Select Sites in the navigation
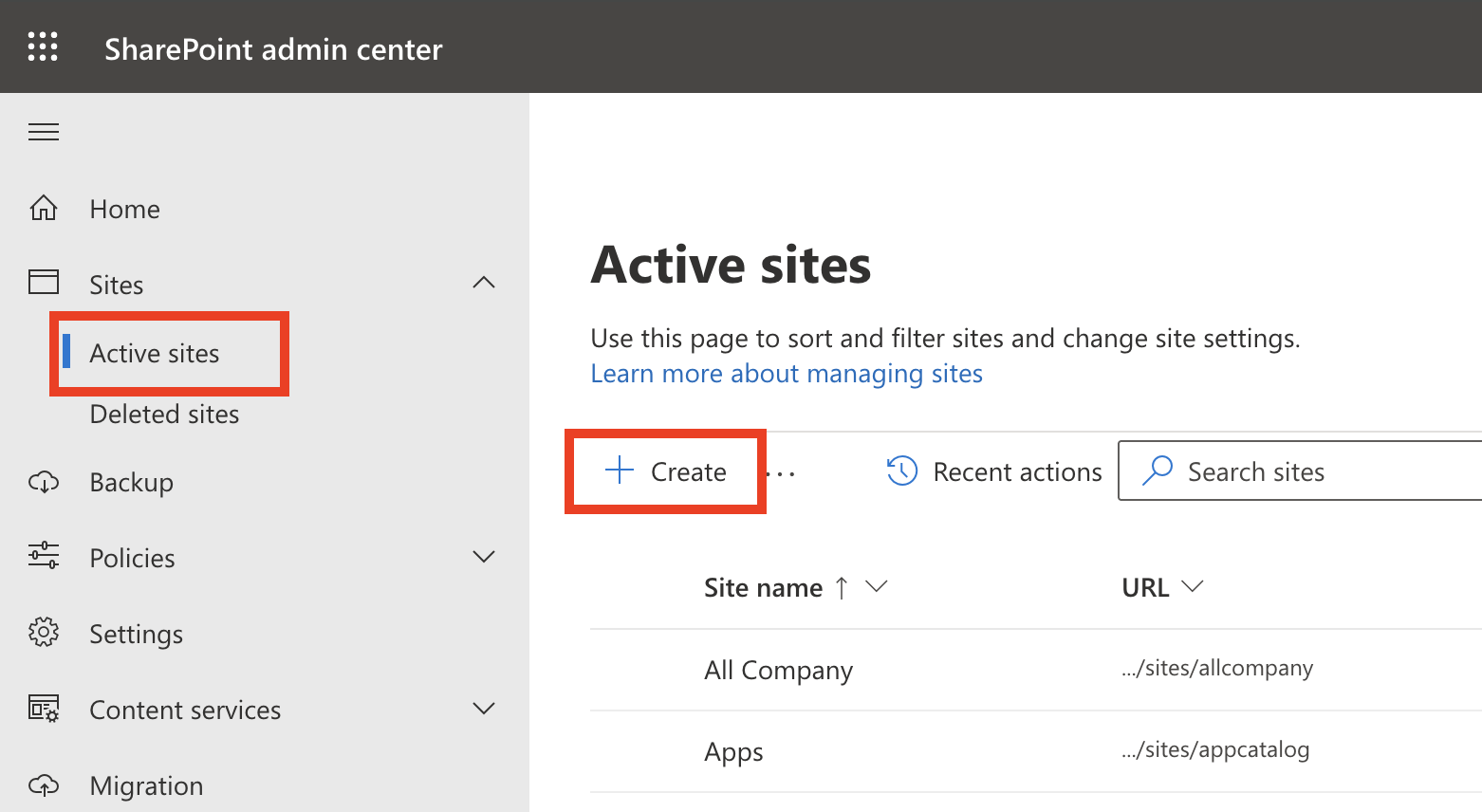The width and height of the screenshot is (1482, 812). click(x=117, y=285)
